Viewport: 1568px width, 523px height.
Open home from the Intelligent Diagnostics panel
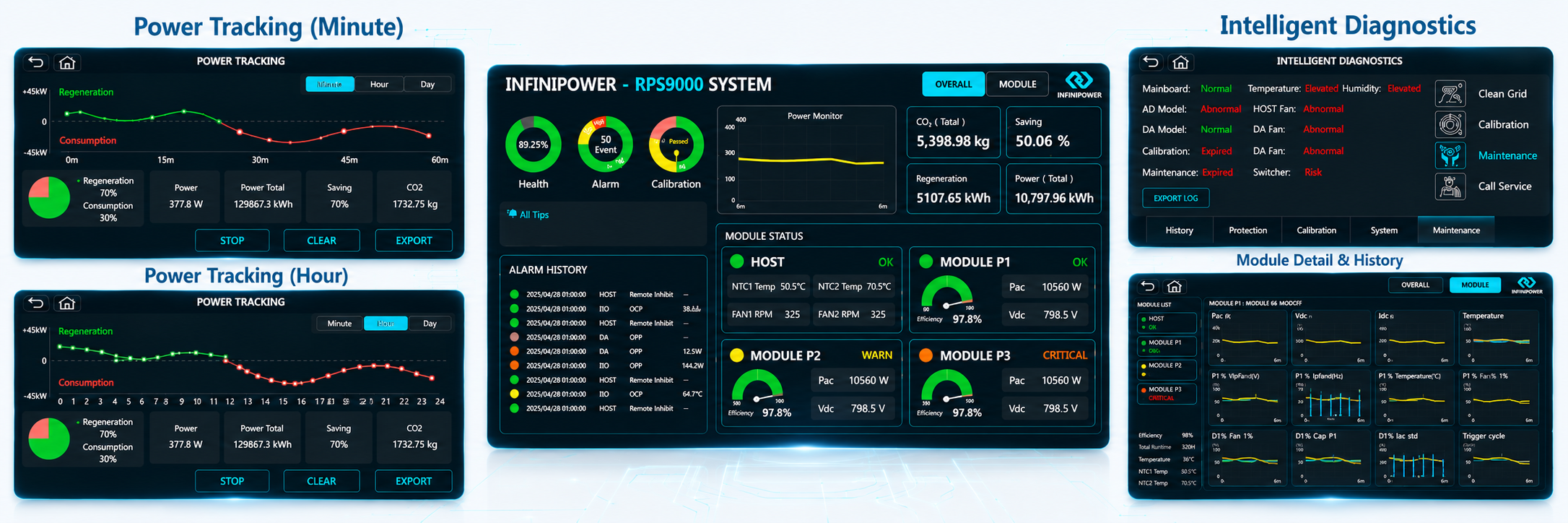tap(1181, 62)
